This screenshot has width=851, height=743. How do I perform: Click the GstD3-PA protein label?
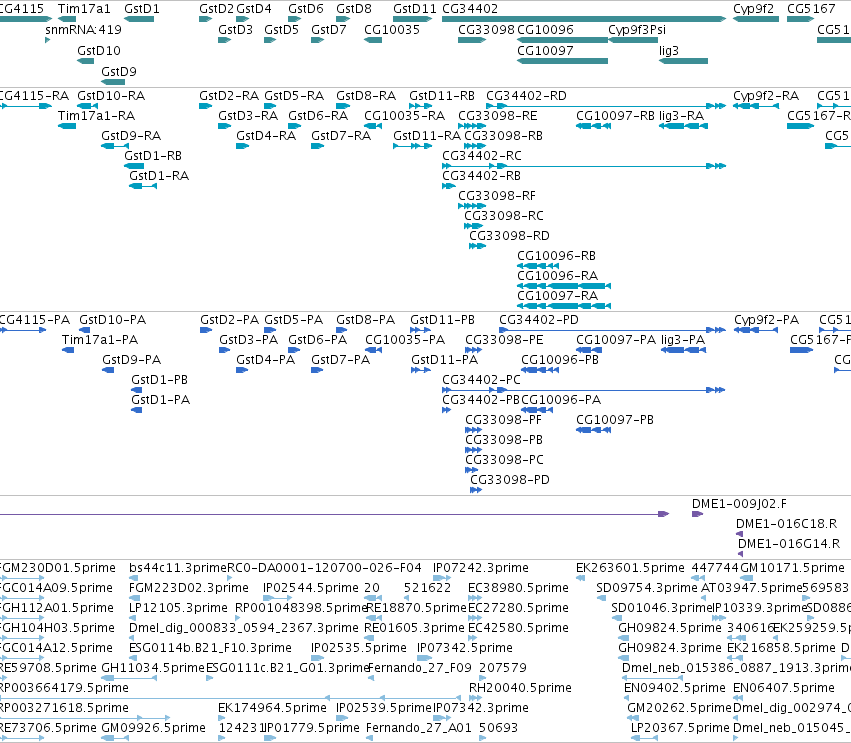pos(249,340)
